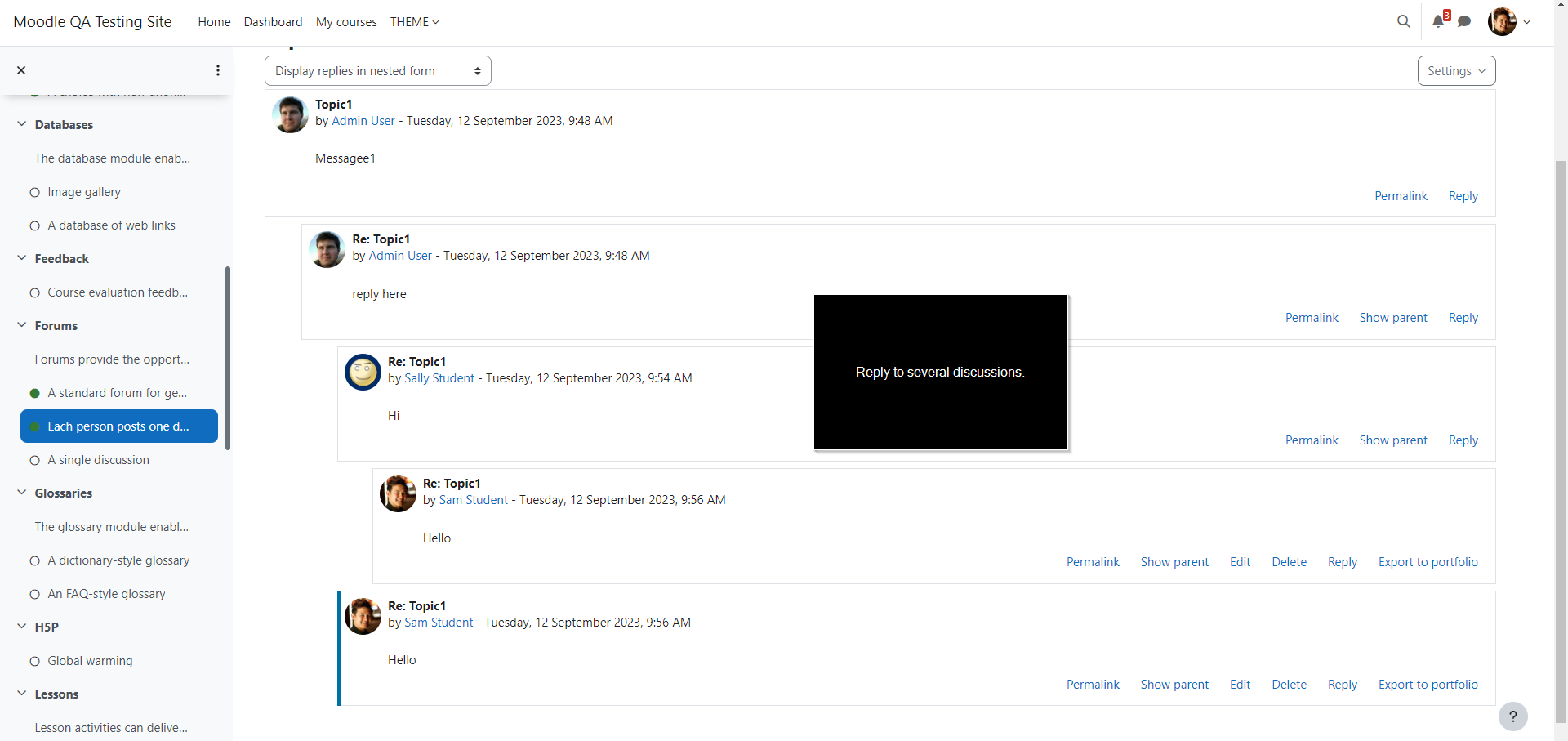The image size is (1568, 741).
Task: Click Reply on the Topic1 post
Action: point(1463,196)
